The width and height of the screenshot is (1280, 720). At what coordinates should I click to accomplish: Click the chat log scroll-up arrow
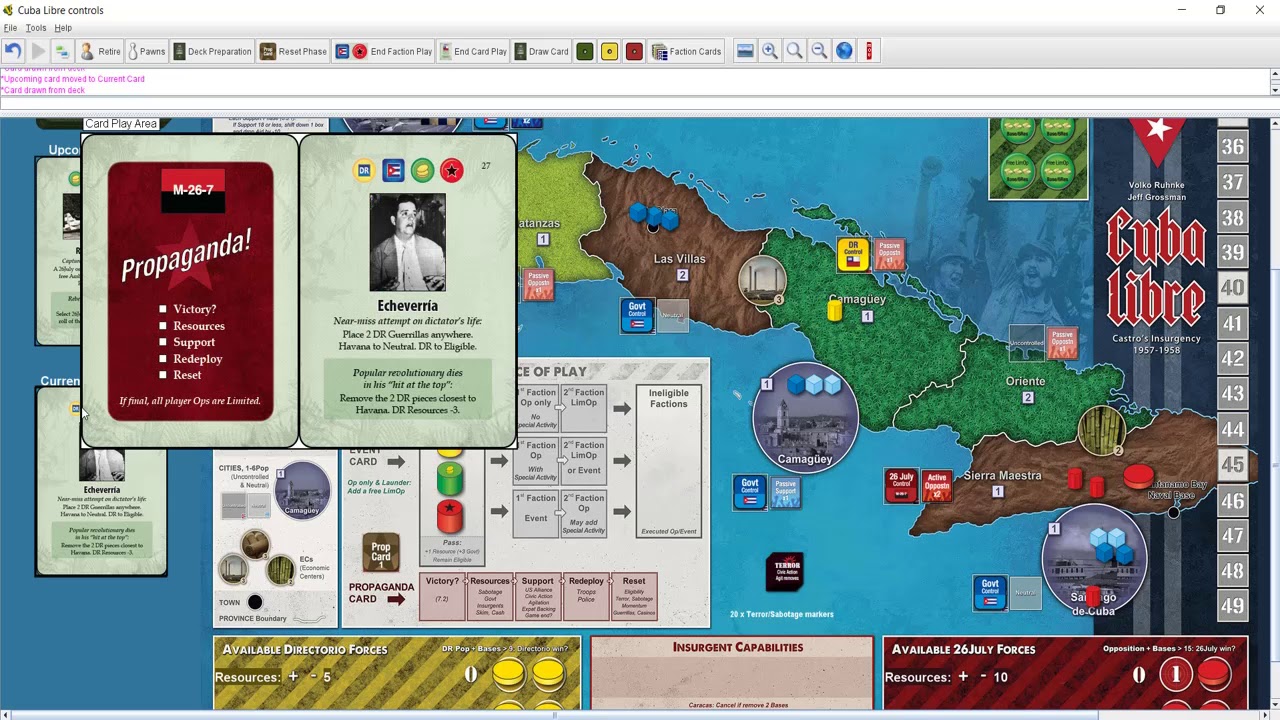click(x=1274, y=73)
